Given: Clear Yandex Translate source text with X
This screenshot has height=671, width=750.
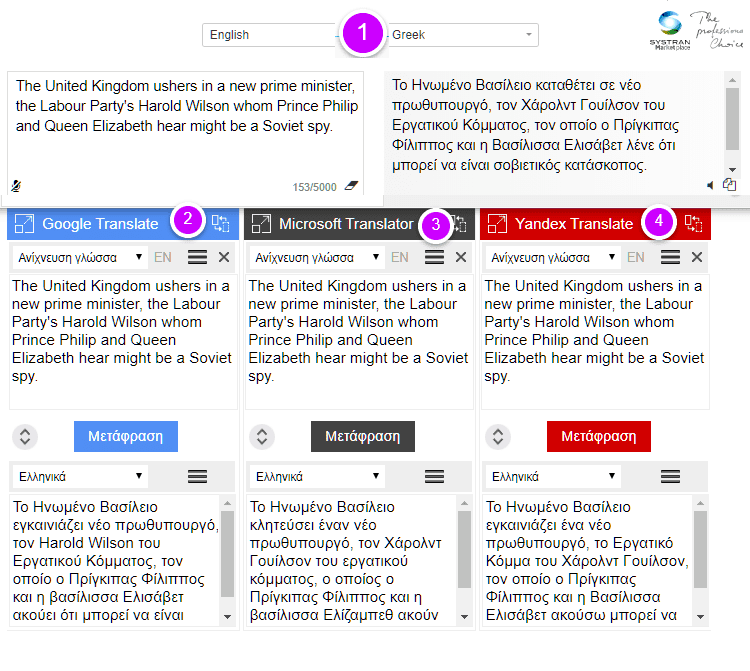Looking at the screenshot, I should [697, 257].
